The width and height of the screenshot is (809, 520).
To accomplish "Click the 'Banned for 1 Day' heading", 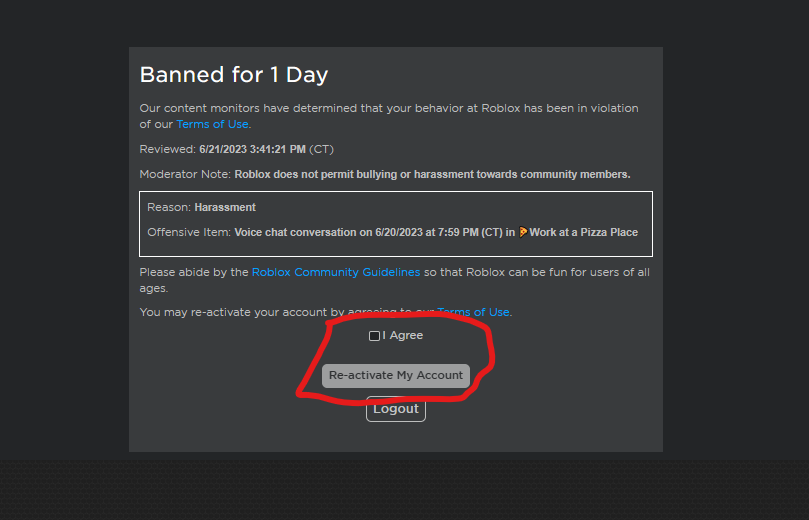I will click(x=234, y=75).
